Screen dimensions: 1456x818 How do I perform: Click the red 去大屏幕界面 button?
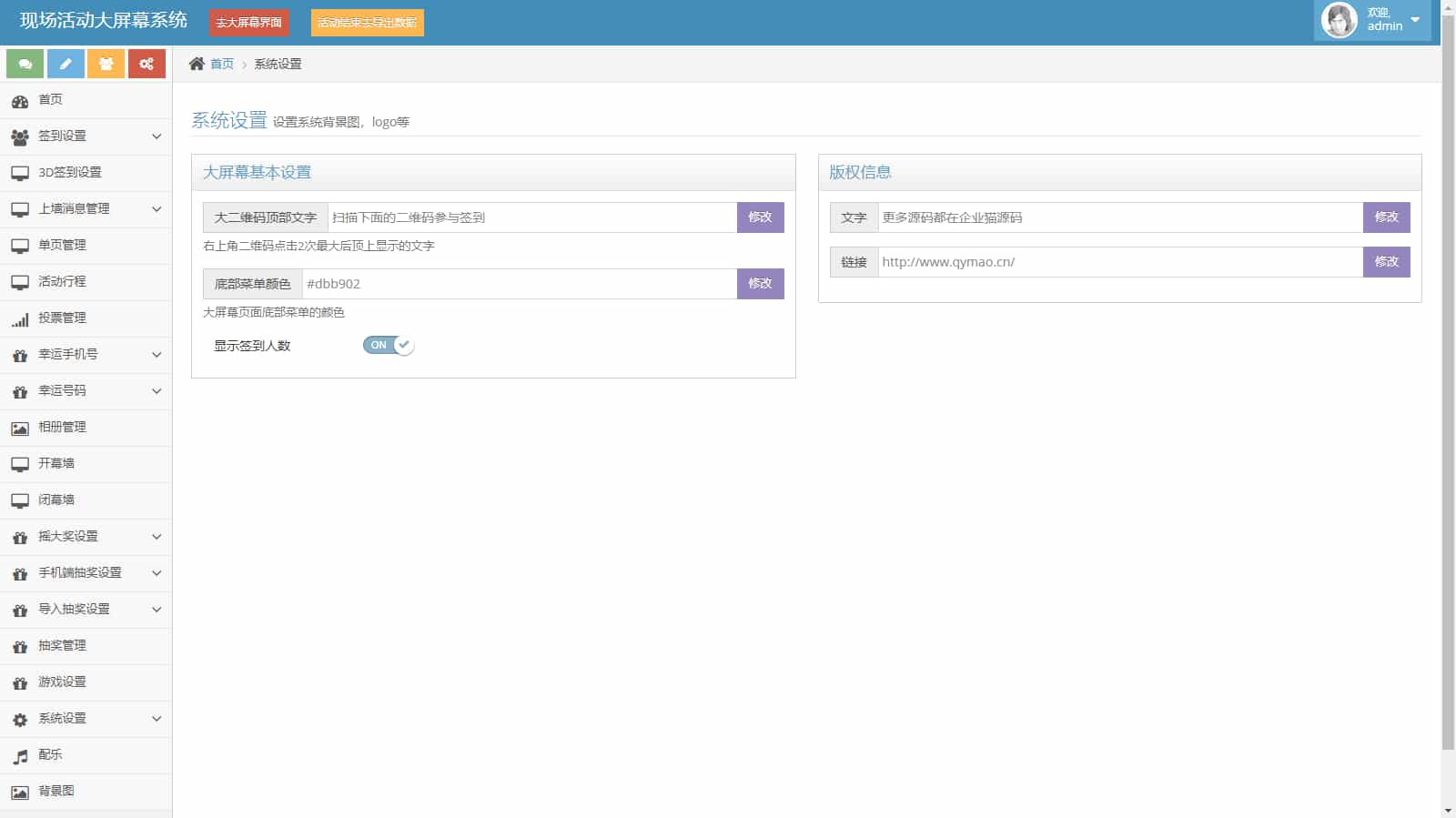248,23
